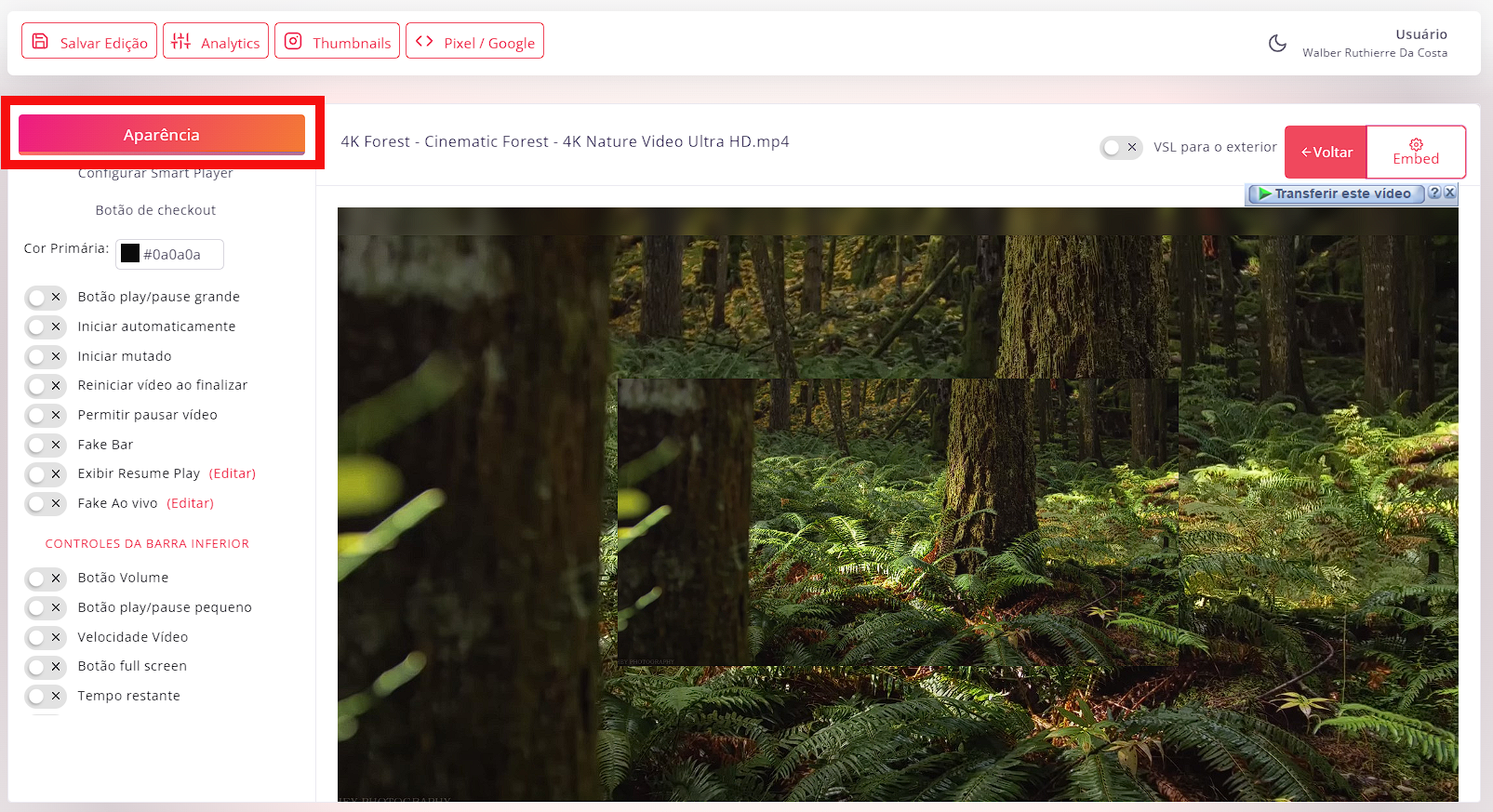The height and width of the screenshot is (812, 1493).
Task: Toggle dark mode with the moon icon
Action: pos(1278,43)
